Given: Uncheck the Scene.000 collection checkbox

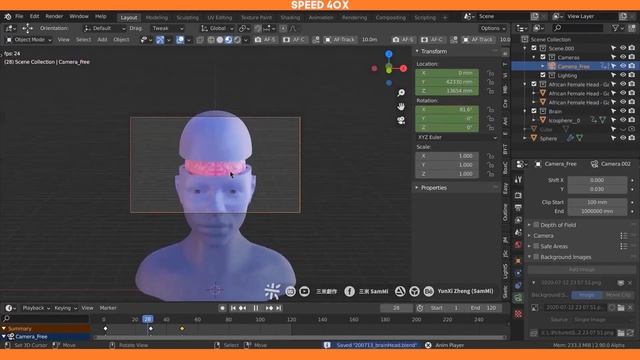Looking at the screenshot, I should tap(534, 48).
